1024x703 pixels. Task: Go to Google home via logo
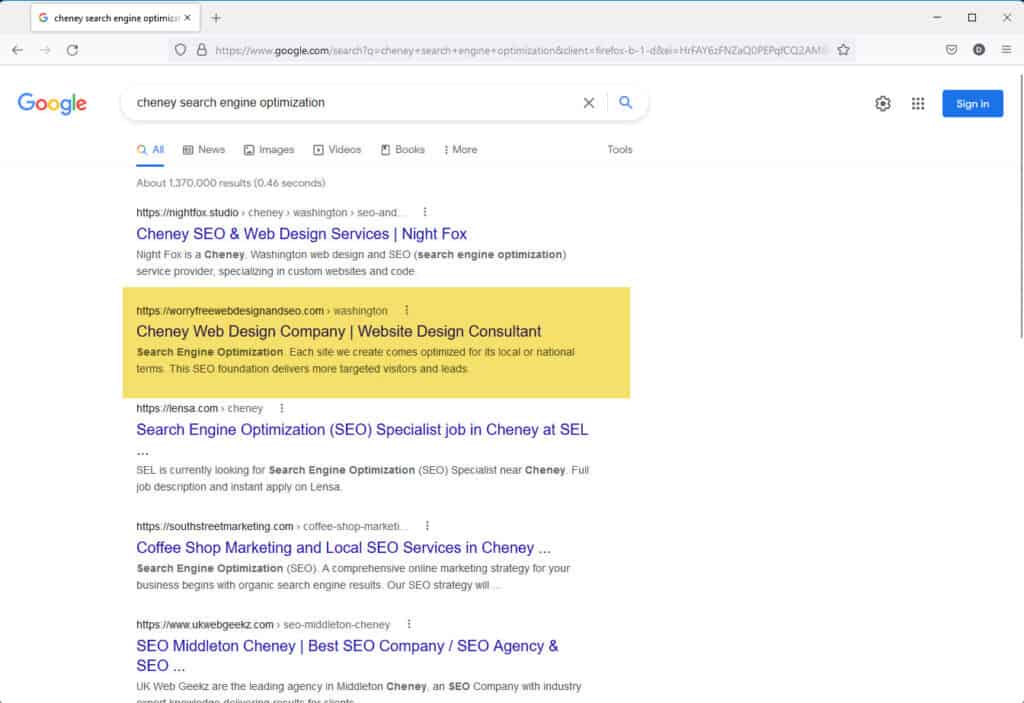tap(52, 103)
